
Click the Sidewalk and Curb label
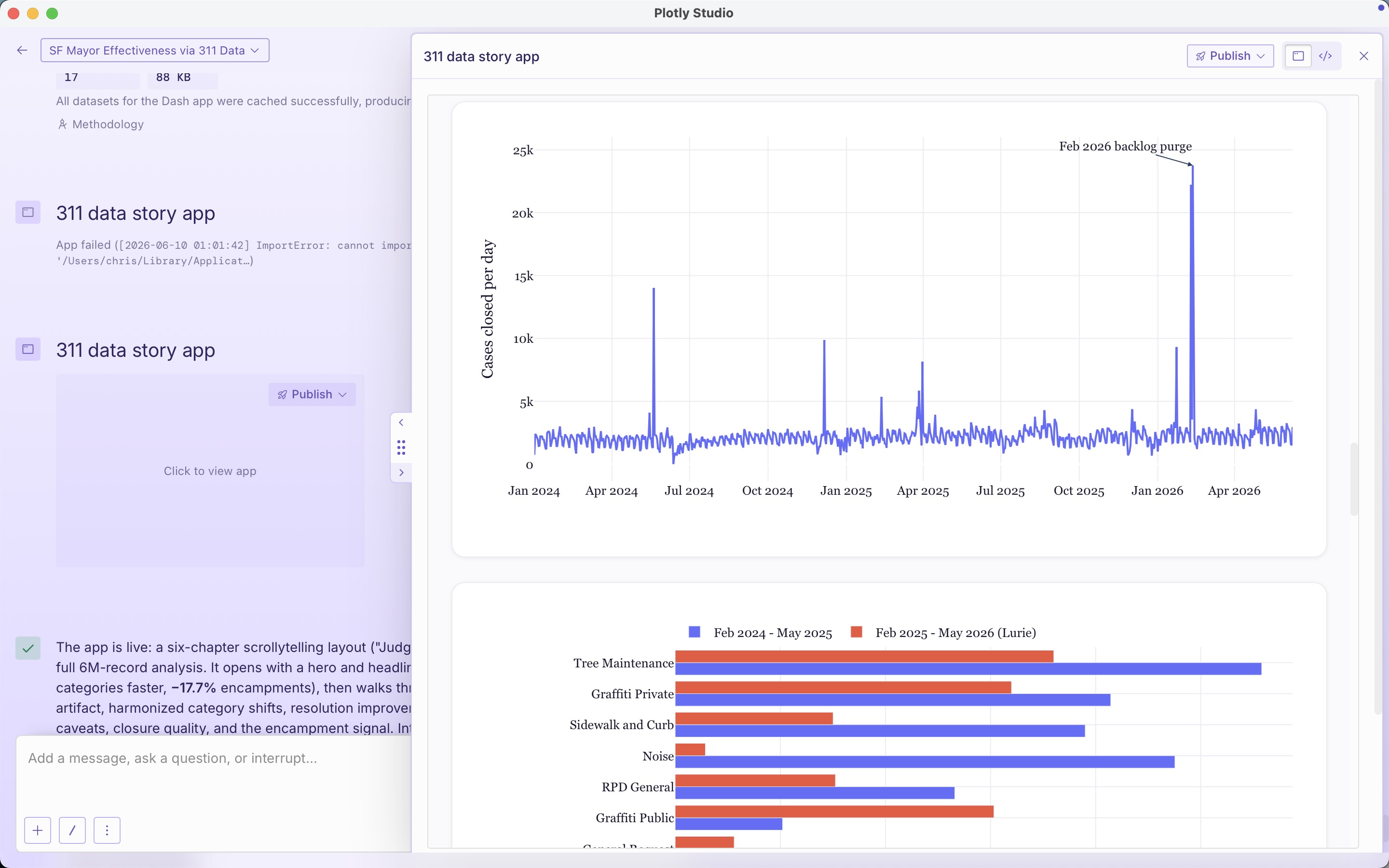622,725
